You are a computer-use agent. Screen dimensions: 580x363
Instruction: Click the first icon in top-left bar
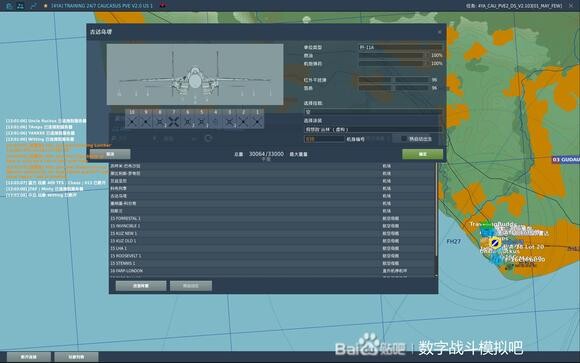(10, 6)
